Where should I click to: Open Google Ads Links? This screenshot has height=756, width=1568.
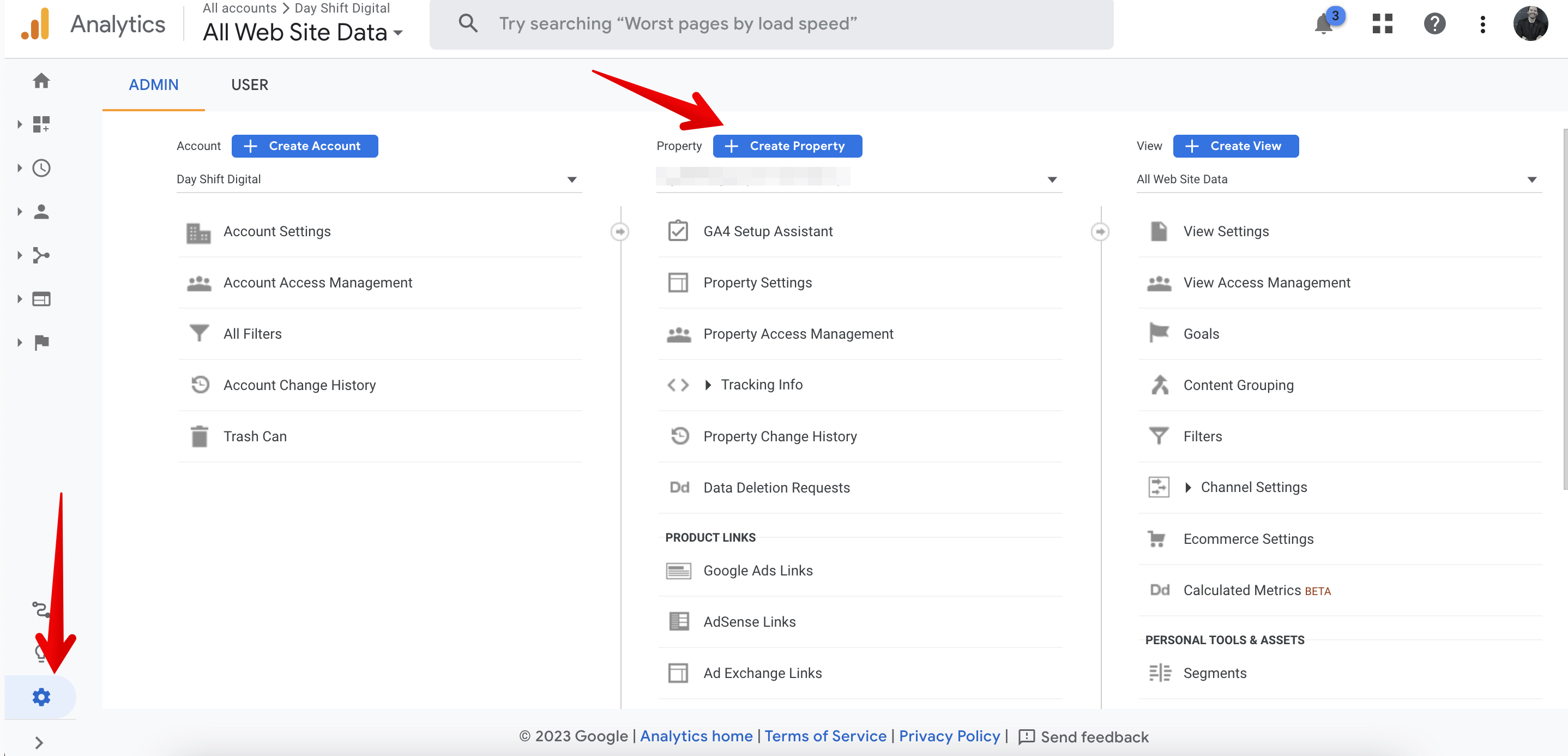[757, 571]
